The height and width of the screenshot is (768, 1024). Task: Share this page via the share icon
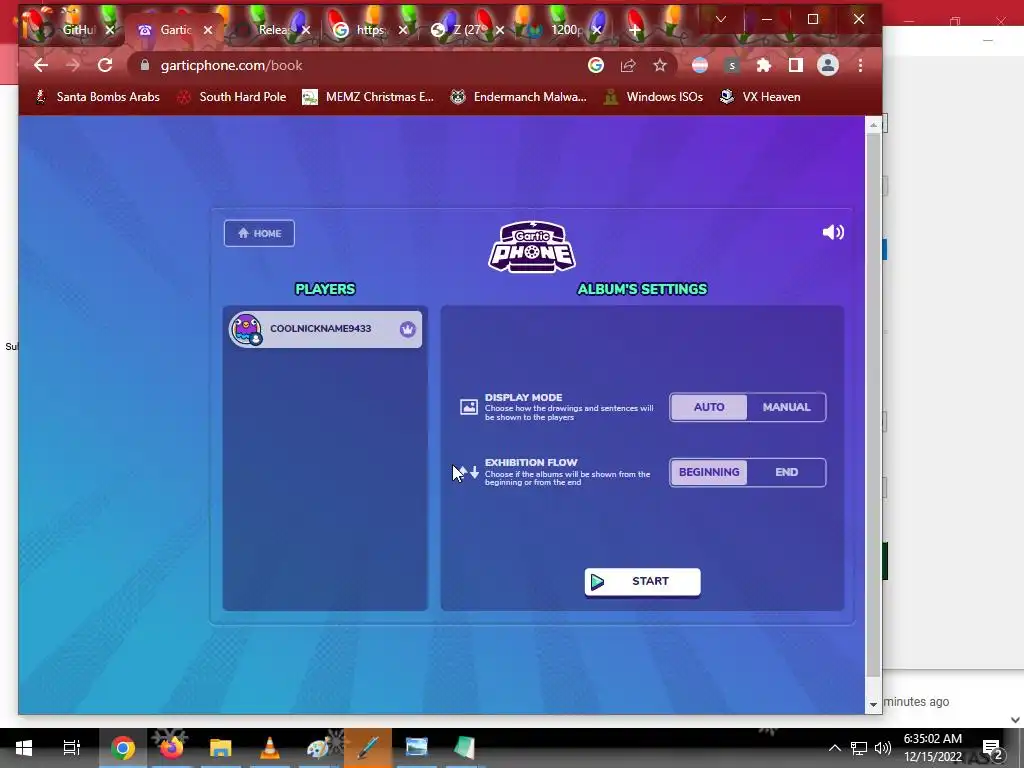click(628, 65)
